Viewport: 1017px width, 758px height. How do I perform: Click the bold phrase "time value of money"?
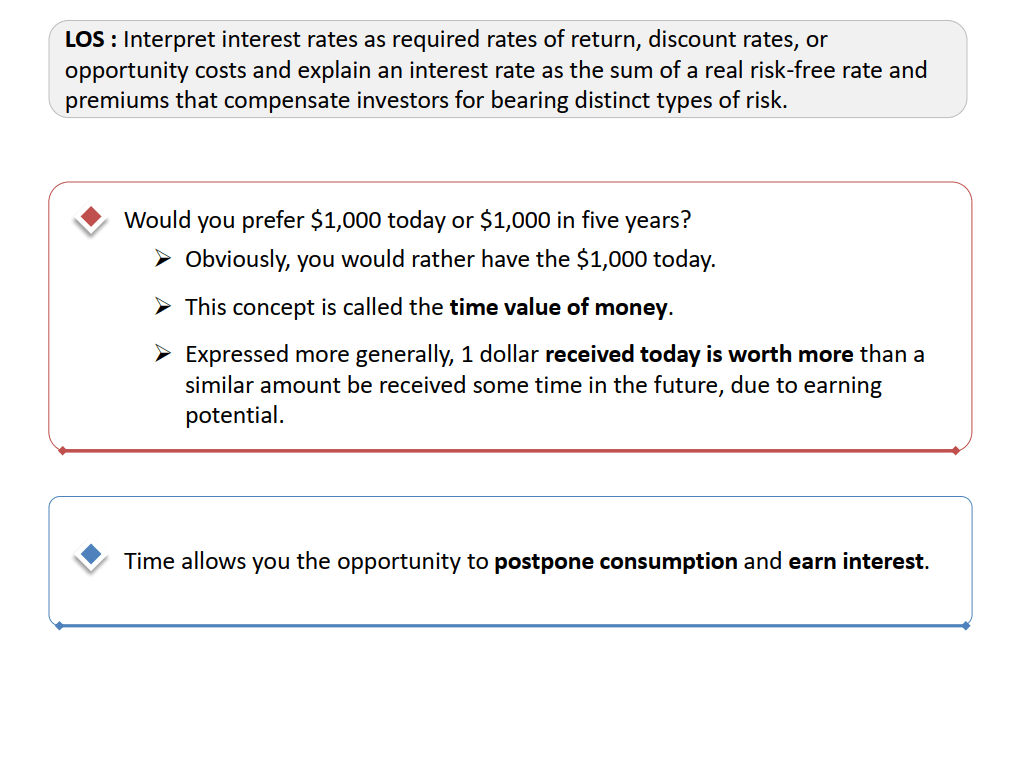[558, 307]
